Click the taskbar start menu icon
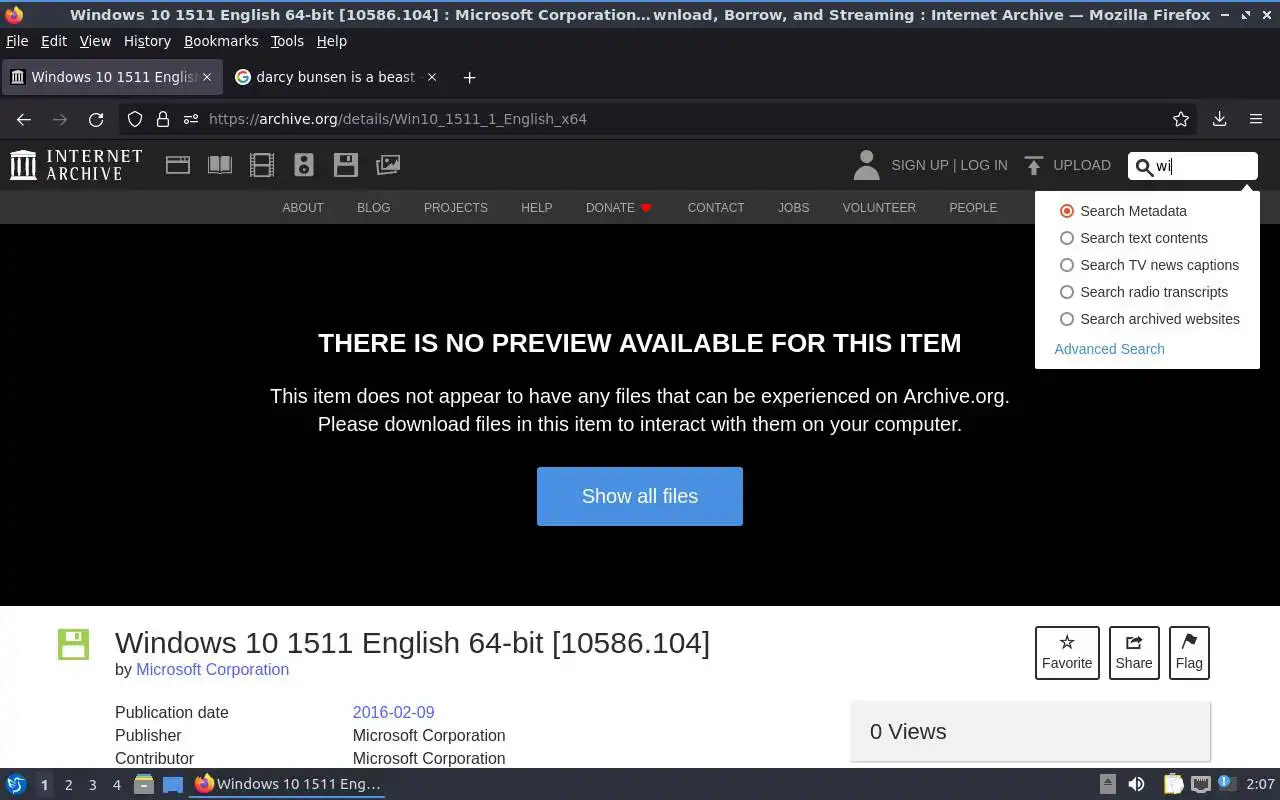1280x800 pixels. coord(16,784)
